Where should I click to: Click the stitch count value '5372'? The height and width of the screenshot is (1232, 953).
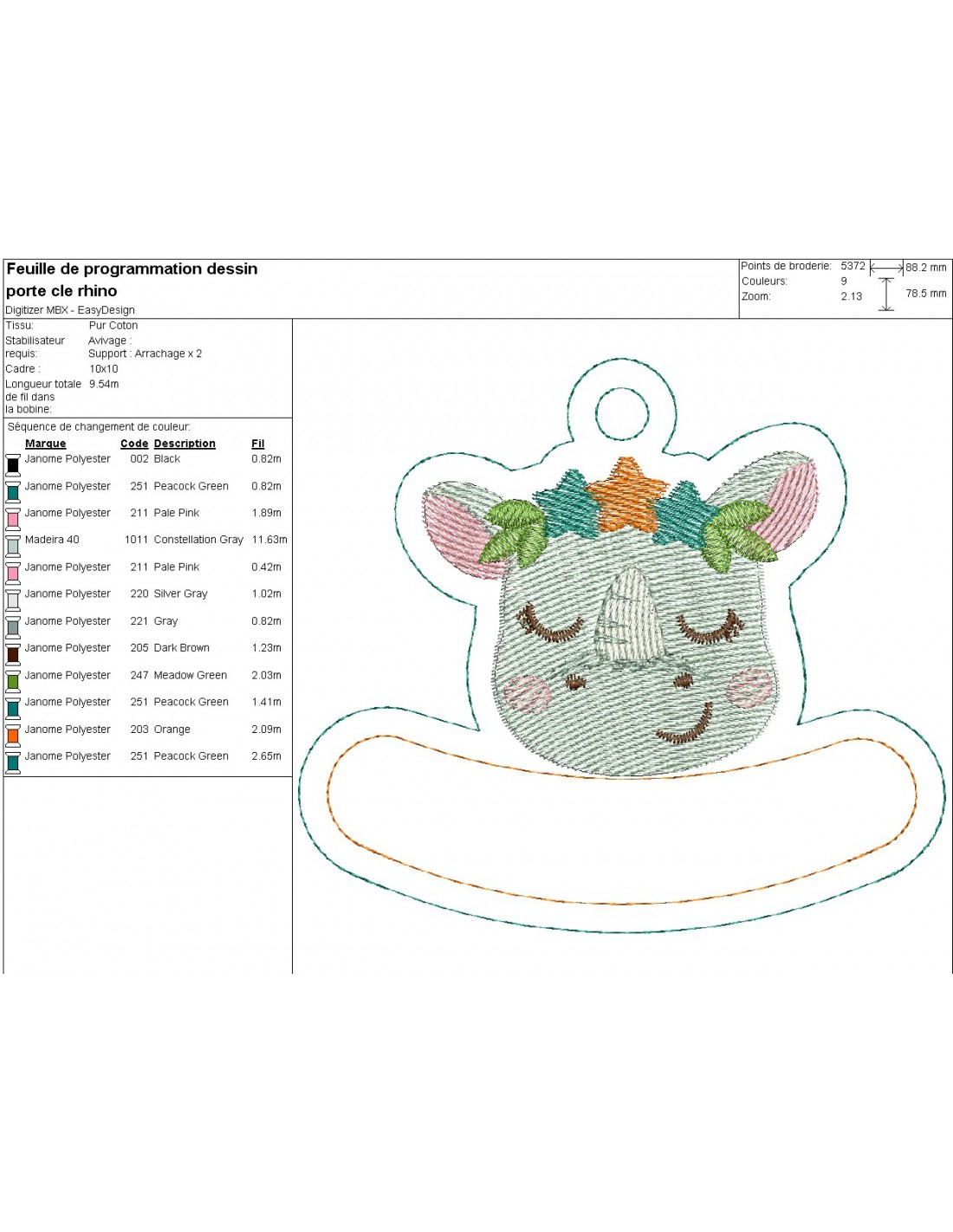(x=853, y=266)
